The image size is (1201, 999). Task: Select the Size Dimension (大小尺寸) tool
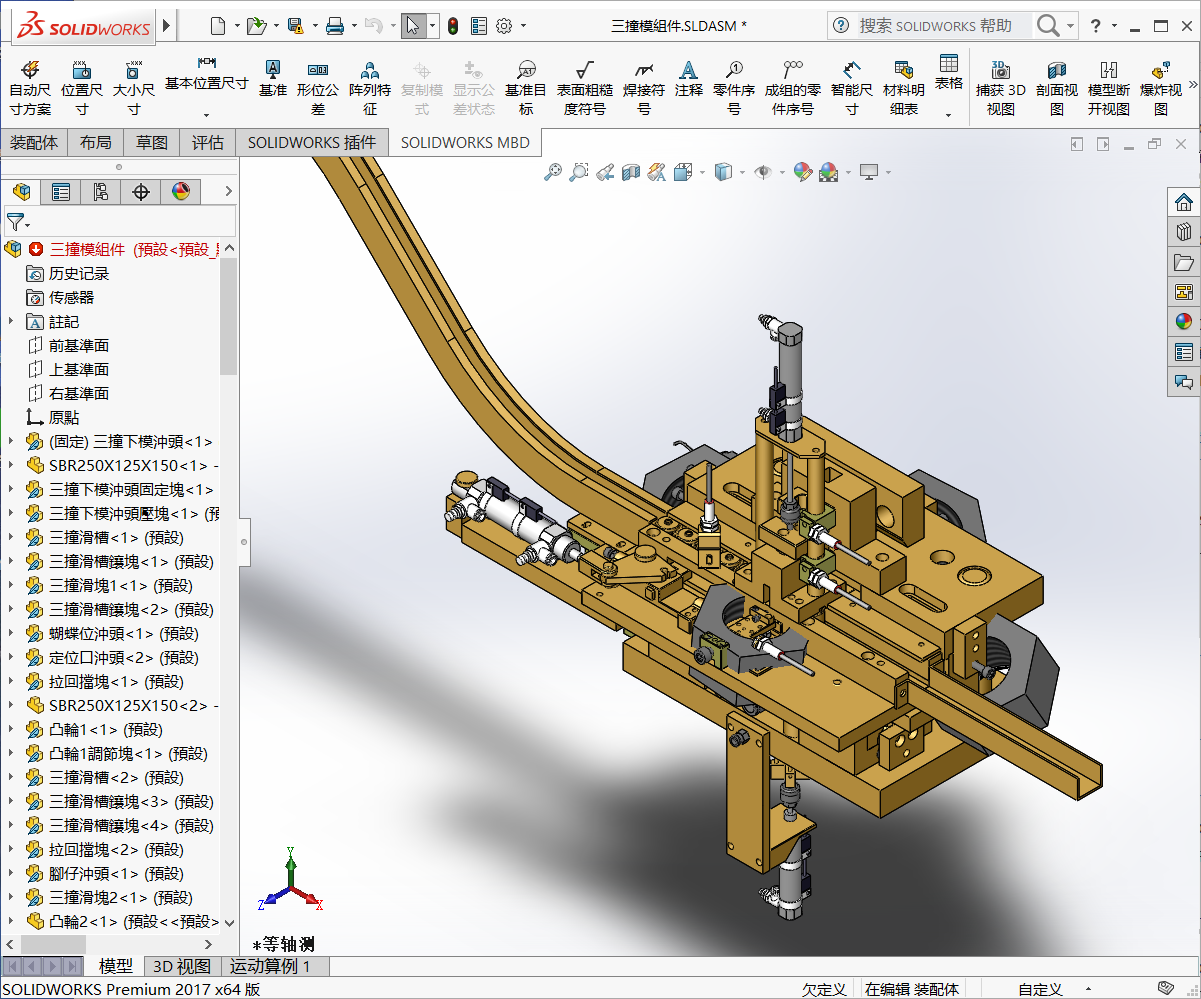(x=133, y=87)
